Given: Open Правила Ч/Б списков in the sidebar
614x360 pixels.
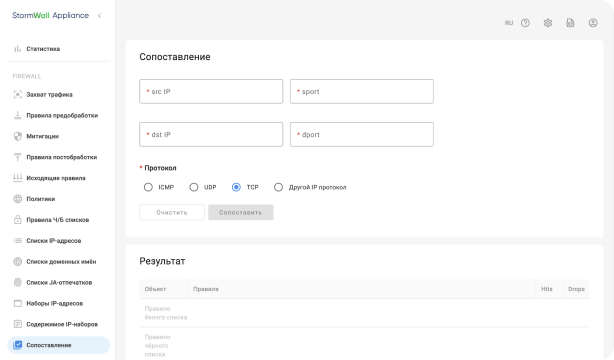Looking at the screenshot, I should (59, 220).
